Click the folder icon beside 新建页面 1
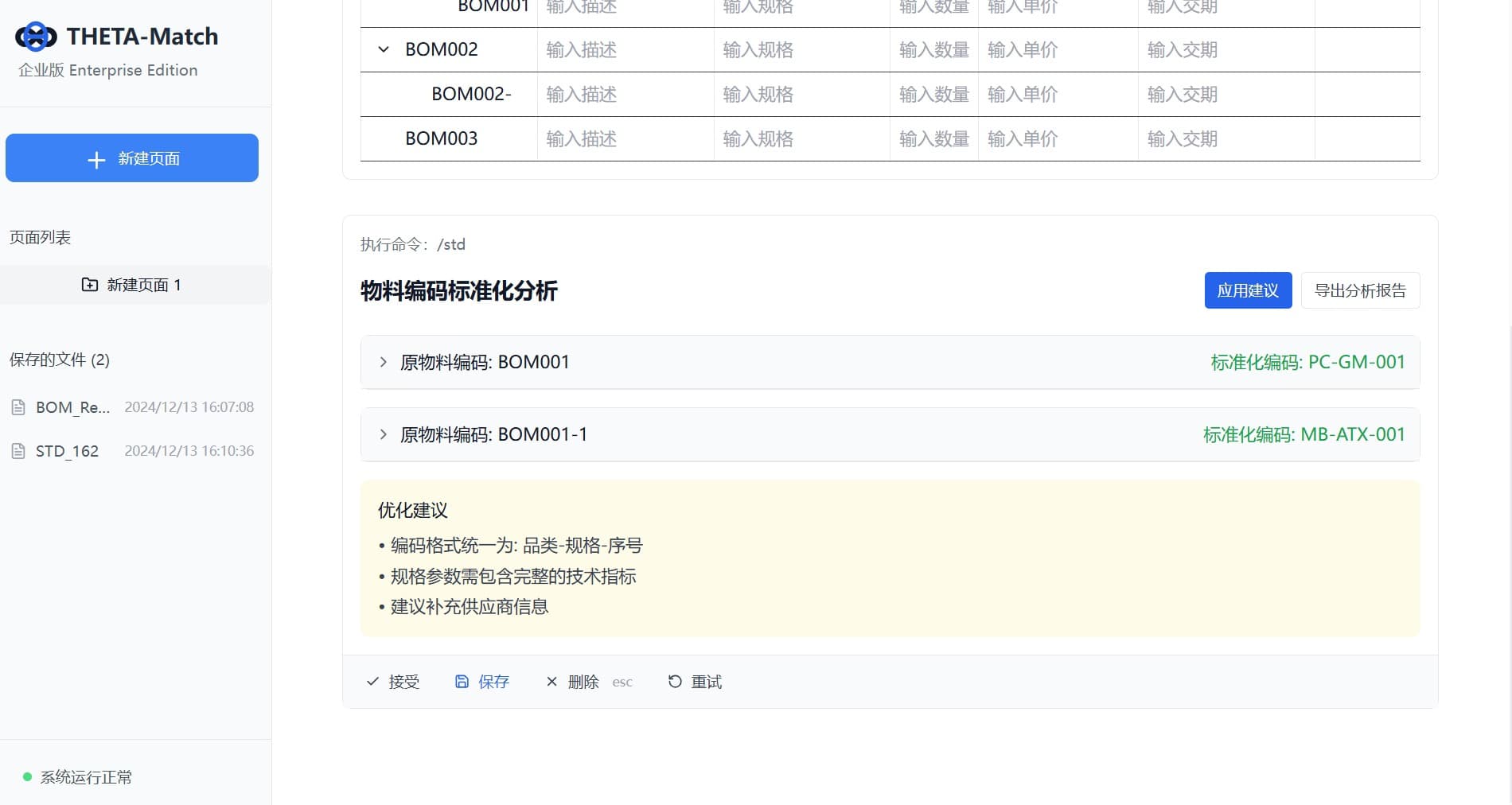This screenshot has height=805, width=1512. coord(90,284)
